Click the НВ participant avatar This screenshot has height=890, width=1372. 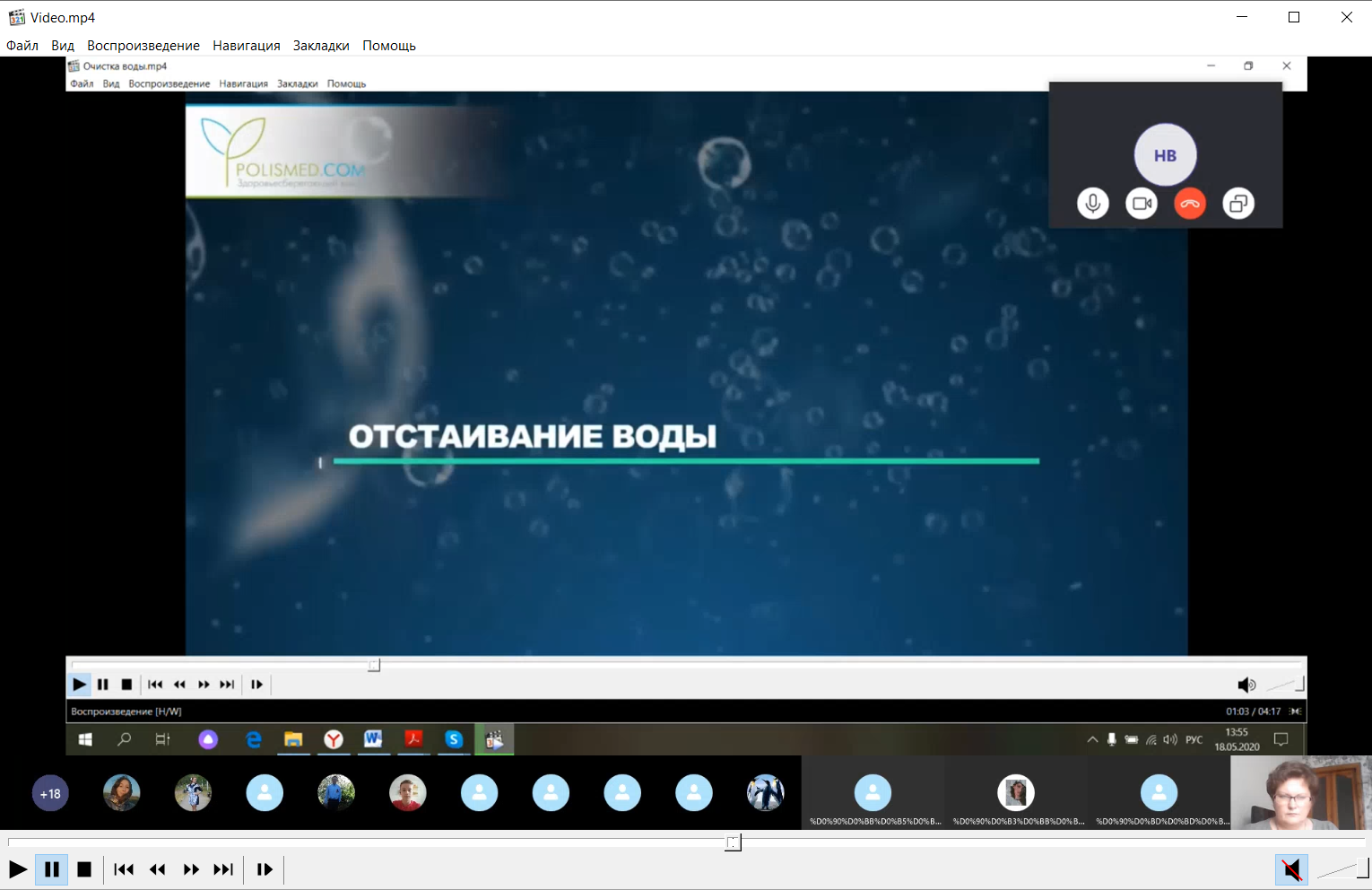point(1165,155)
